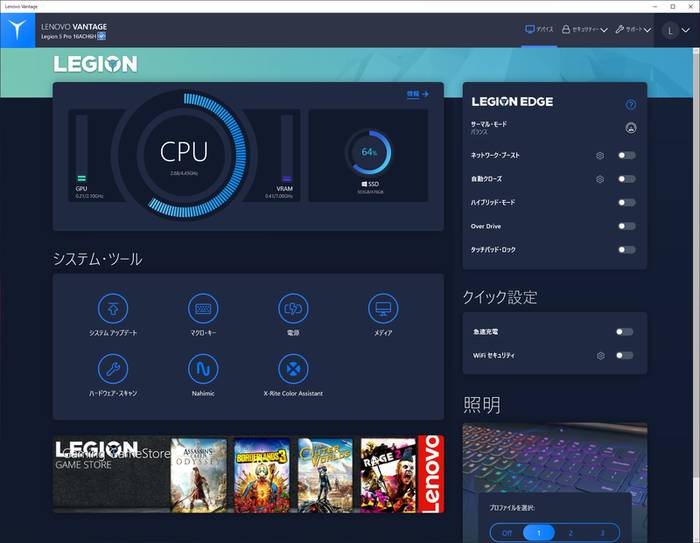Click the SSD 64% usage ring
Screen dimensions: 700x543
pos(369,152)
